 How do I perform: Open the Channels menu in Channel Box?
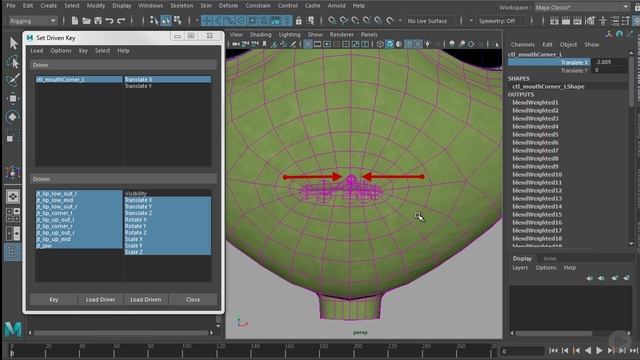pyautogui.click(x=522, y=44)
